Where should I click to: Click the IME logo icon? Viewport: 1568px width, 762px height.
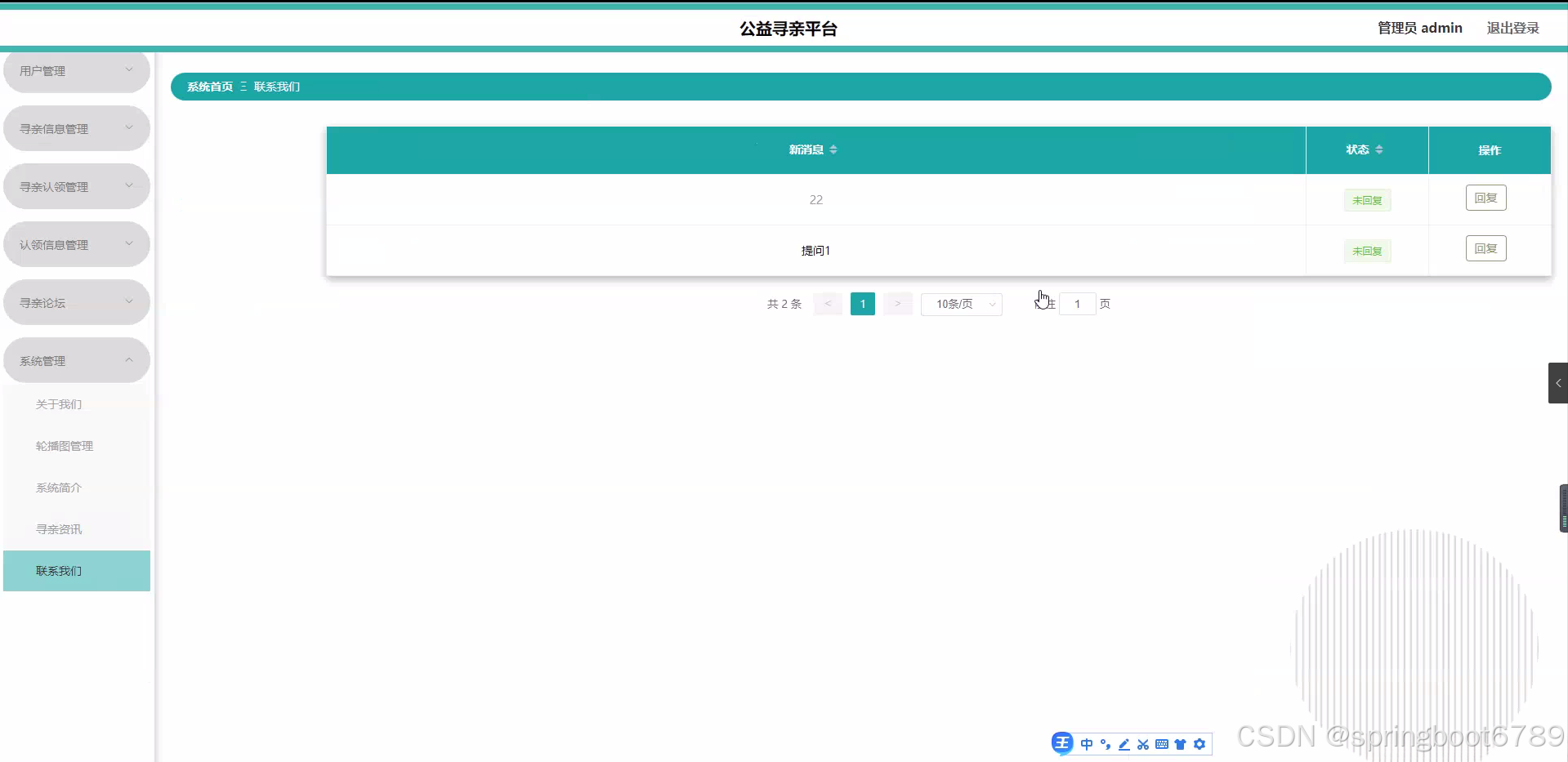[x=1062, y=743]
